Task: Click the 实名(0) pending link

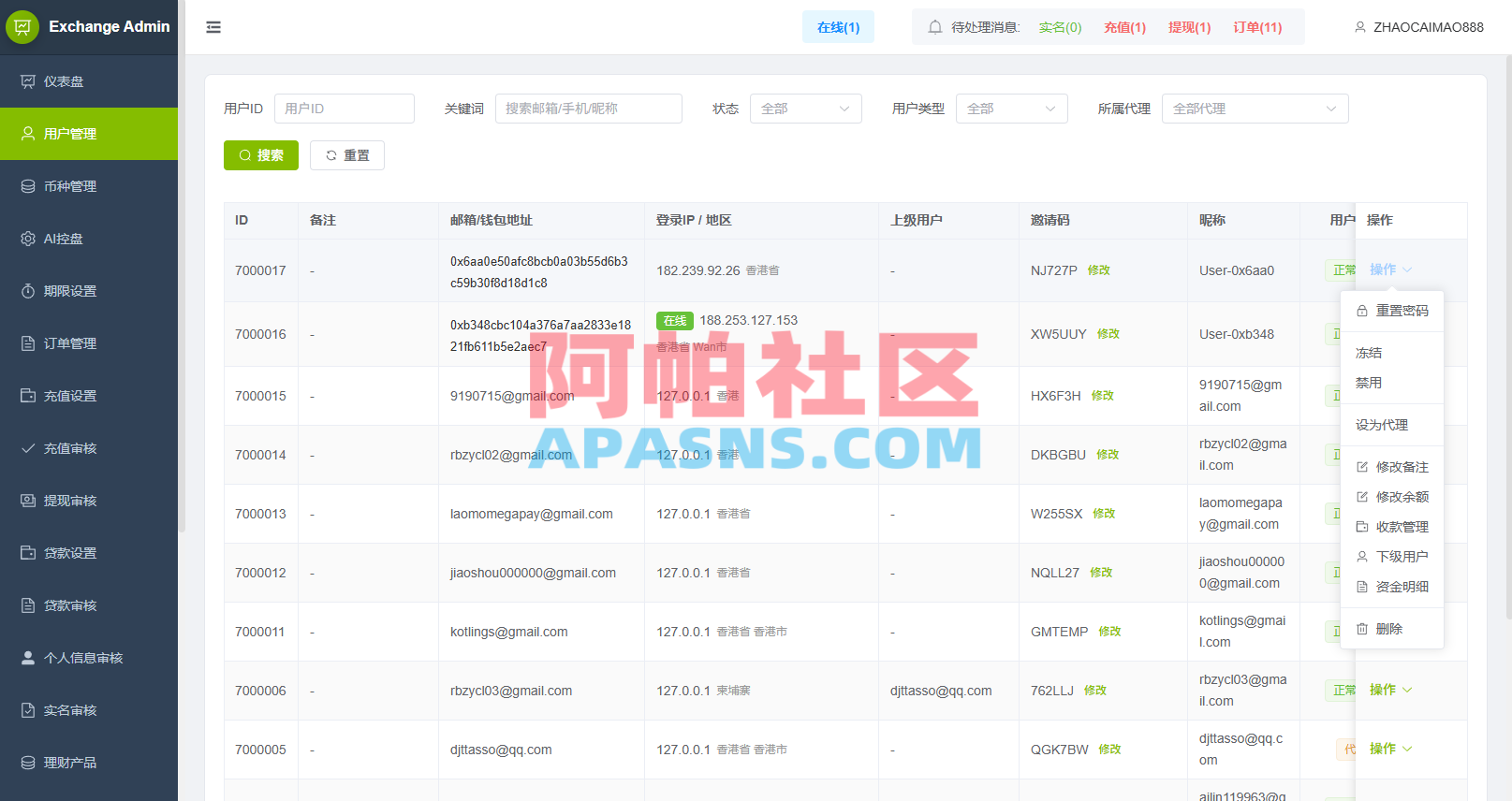Action: 1060,27
